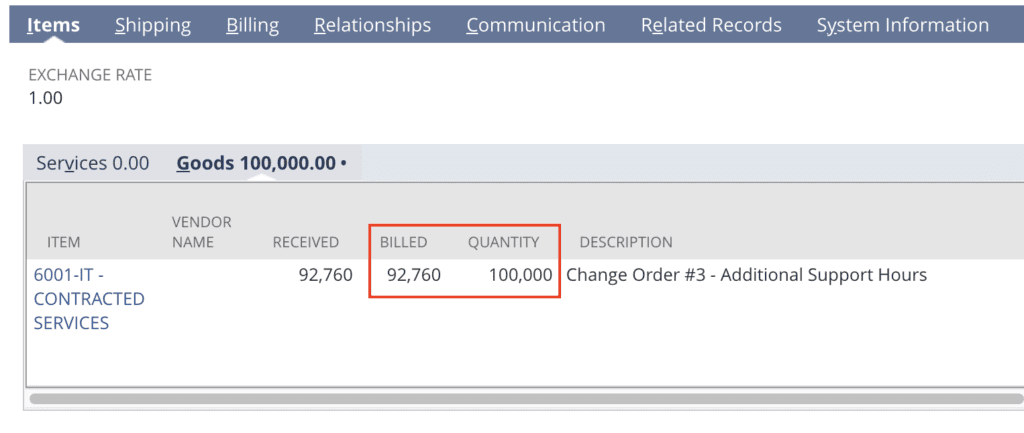Open the 6001-IT - Contracted Services item link
Image resolution: width=1024 pixels, height=433 pixels.
click(x=89, y=298)
